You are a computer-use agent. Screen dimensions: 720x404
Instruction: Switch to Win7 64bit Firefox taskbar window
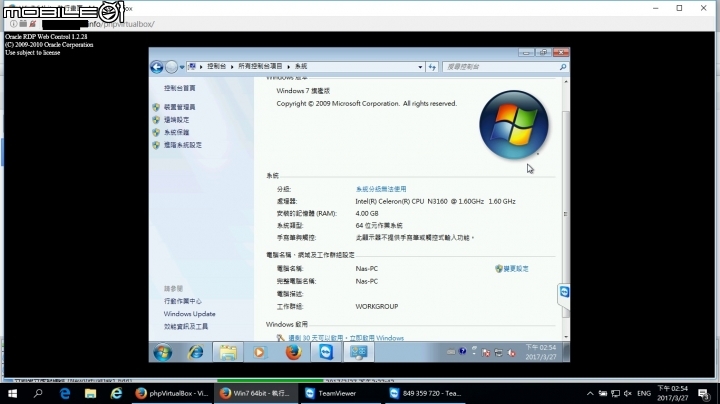point(257,393)
